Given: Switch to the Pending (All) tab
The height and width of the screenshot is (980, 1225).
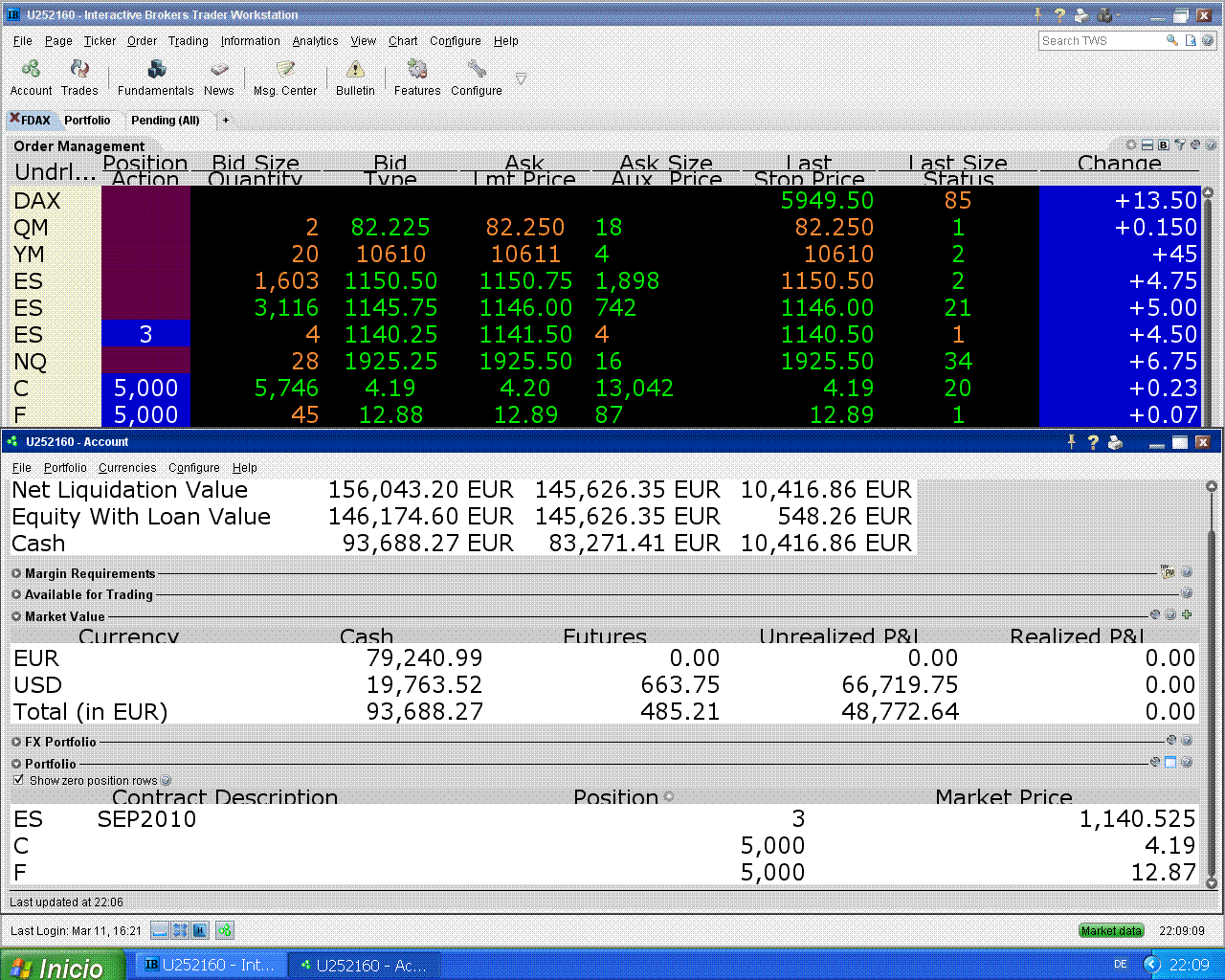Looking at the screenshot, I should (x=165, y=121).
